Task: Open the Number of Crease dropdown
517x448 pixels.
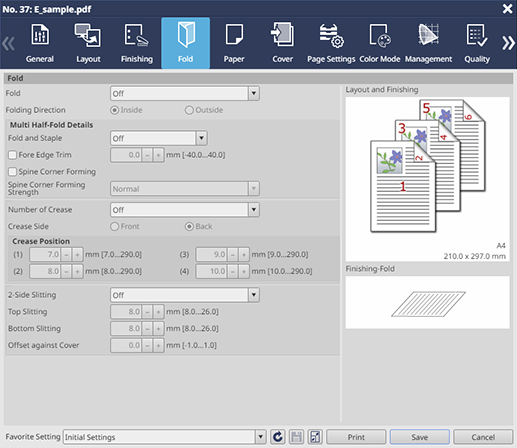Action: click(x=185, y=210)
